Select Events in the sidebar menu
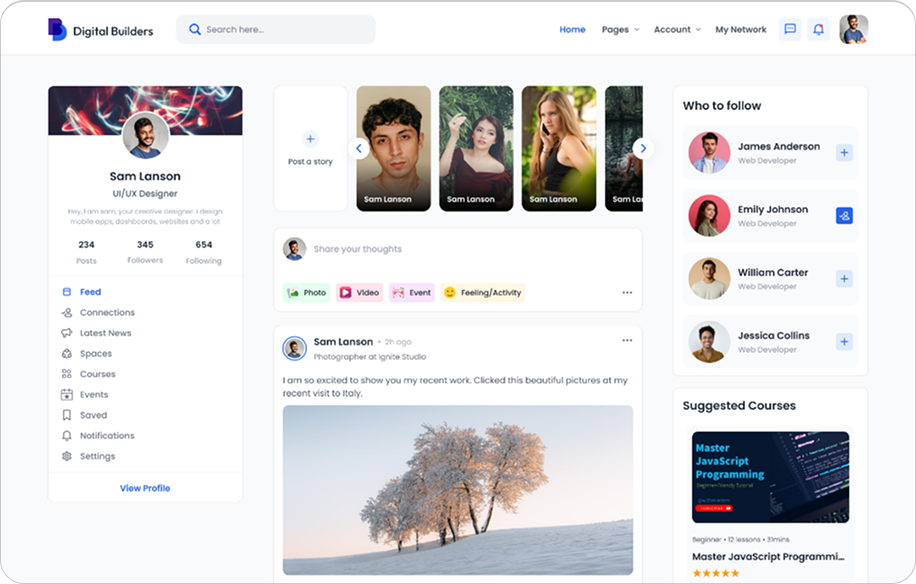 (94, 394)
